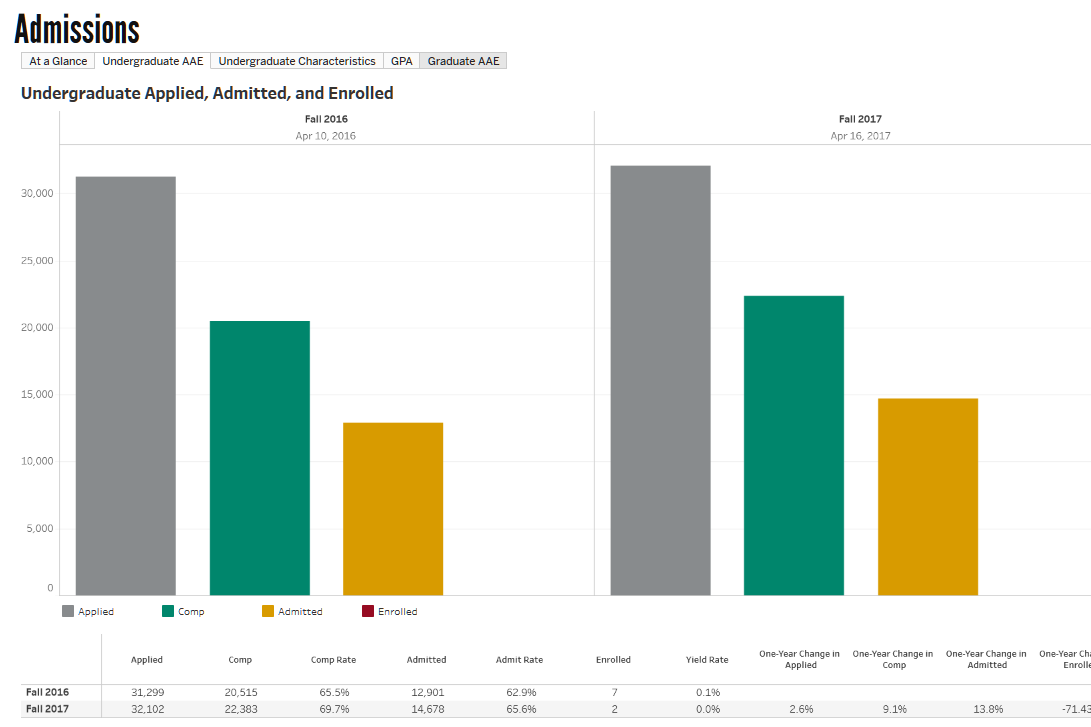
Task: Select the Undergraduate Characteristics tab
Action: 297,61
